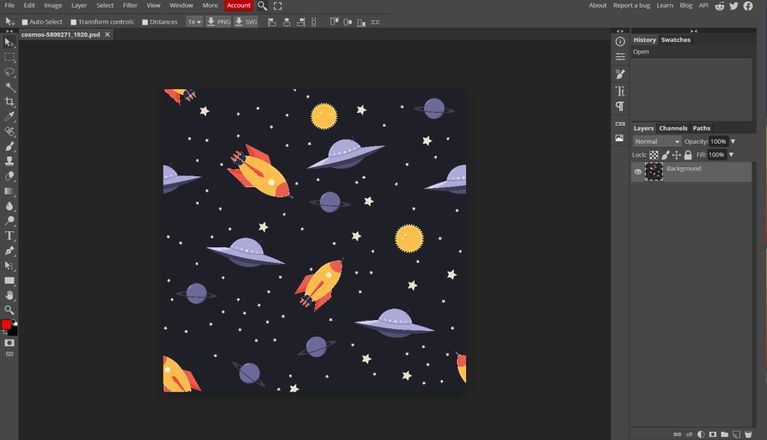Select the Zoom tool in toolbar
This screenshot has width=767, height=440.
tap(10, 310)
